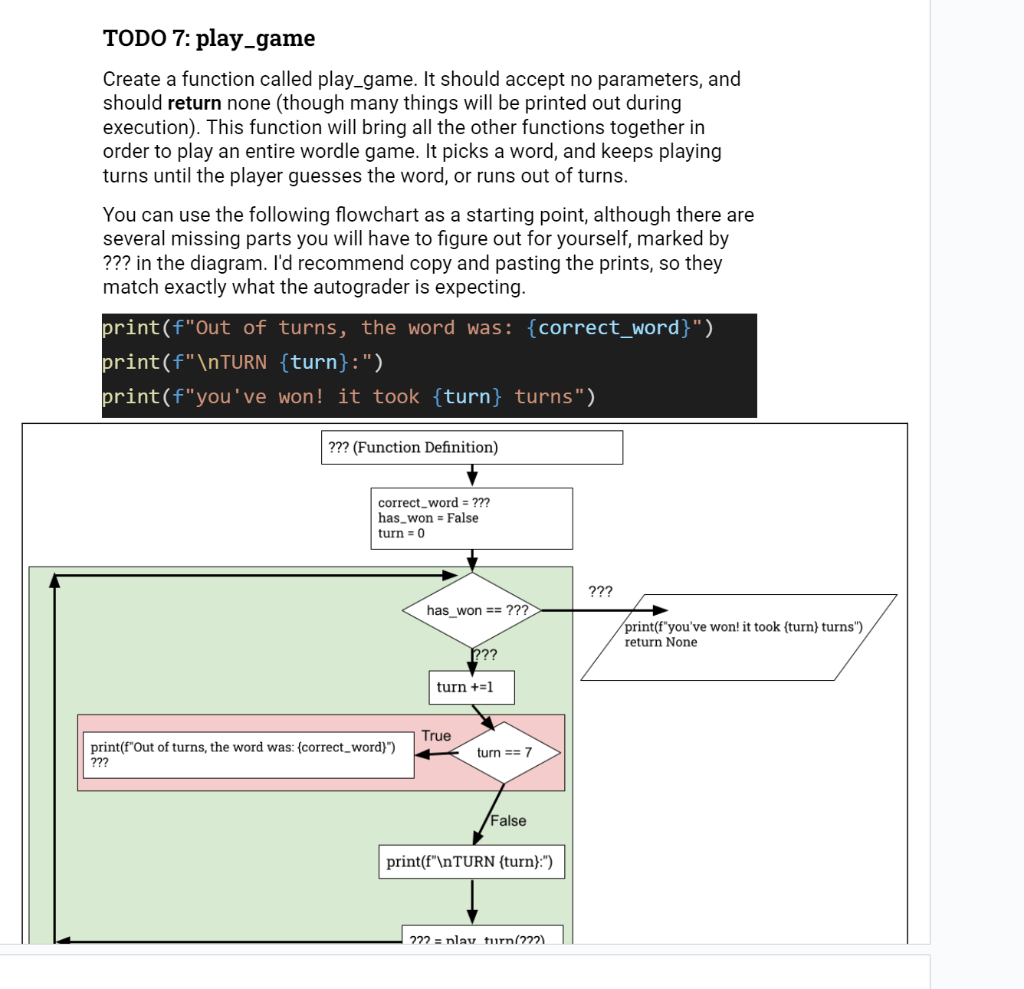The image size is (1024, 989).
Task: Select the print TURN turn code line
Action: click(x=280, y=362)
